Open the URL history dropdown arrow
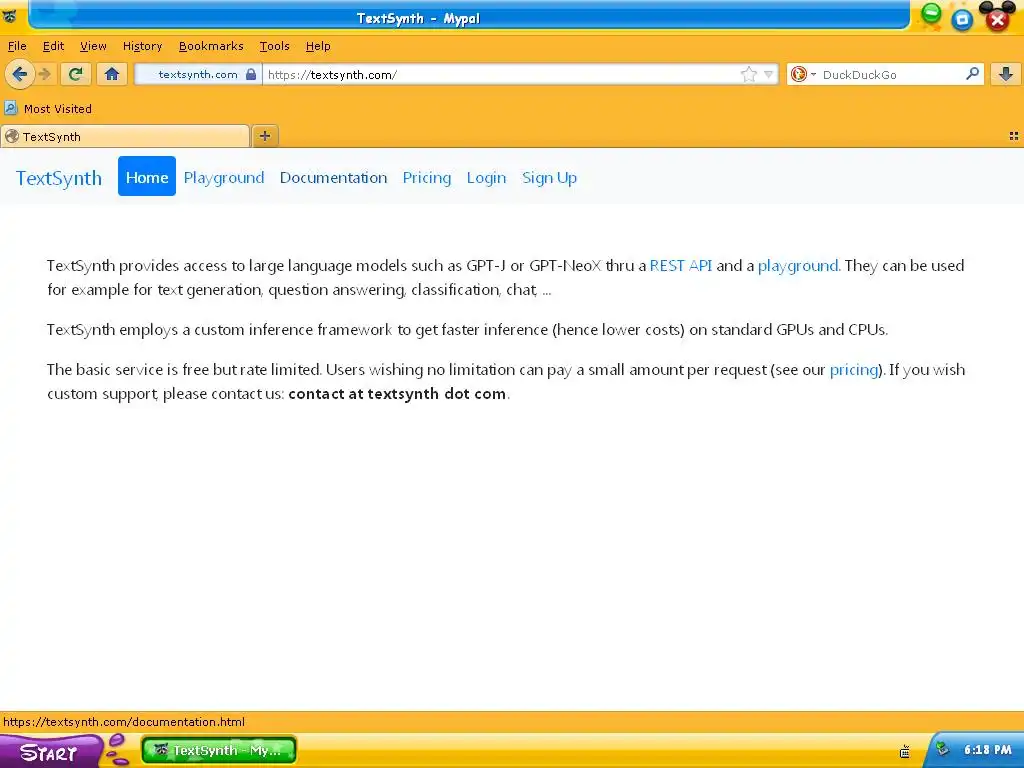Viewport: 1024px width, 768px height. pyautogui.click(x=769, y=74)
